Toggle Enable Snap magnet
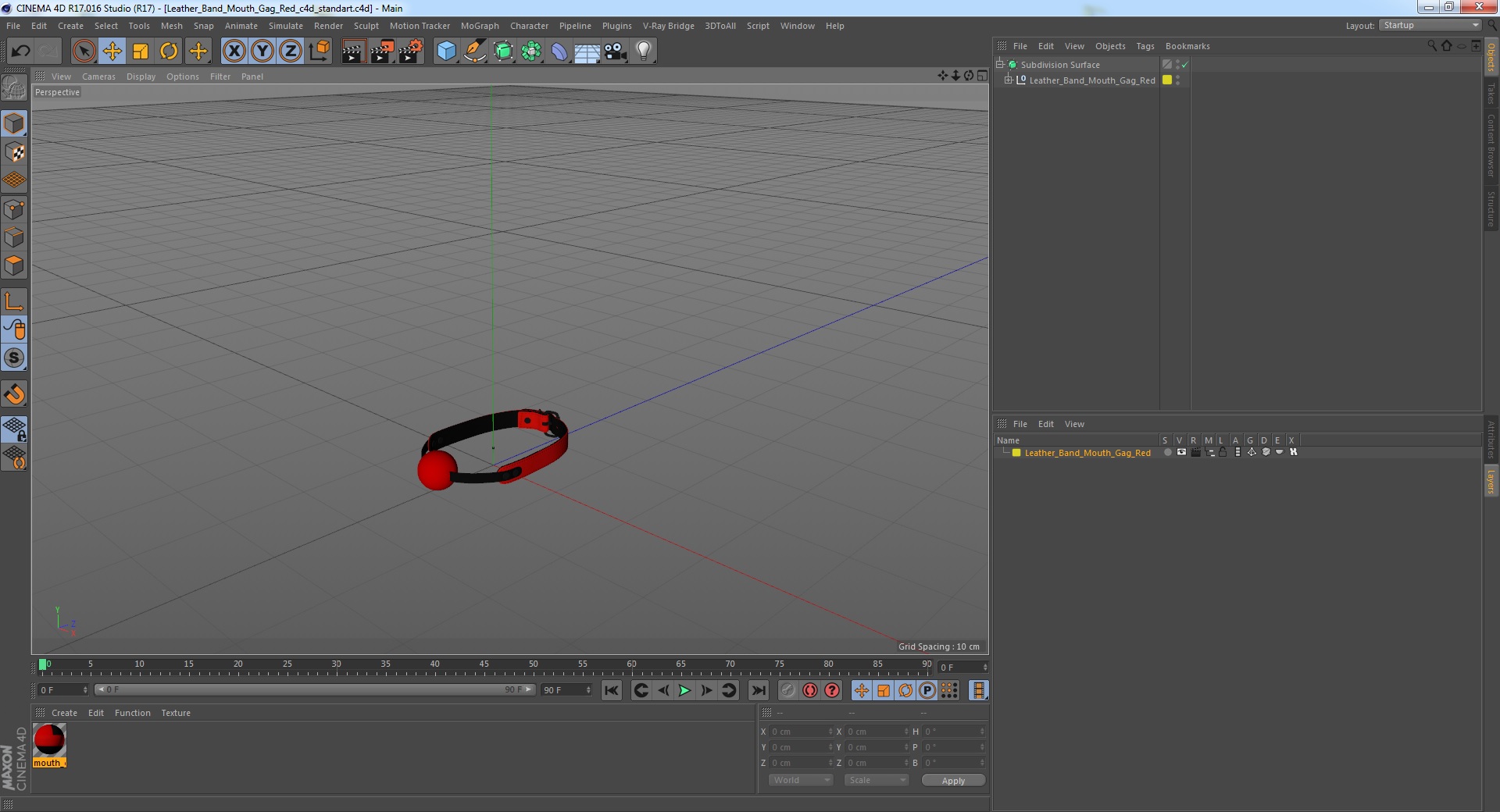Screen dimensions: 1500x812 (14, 394)
